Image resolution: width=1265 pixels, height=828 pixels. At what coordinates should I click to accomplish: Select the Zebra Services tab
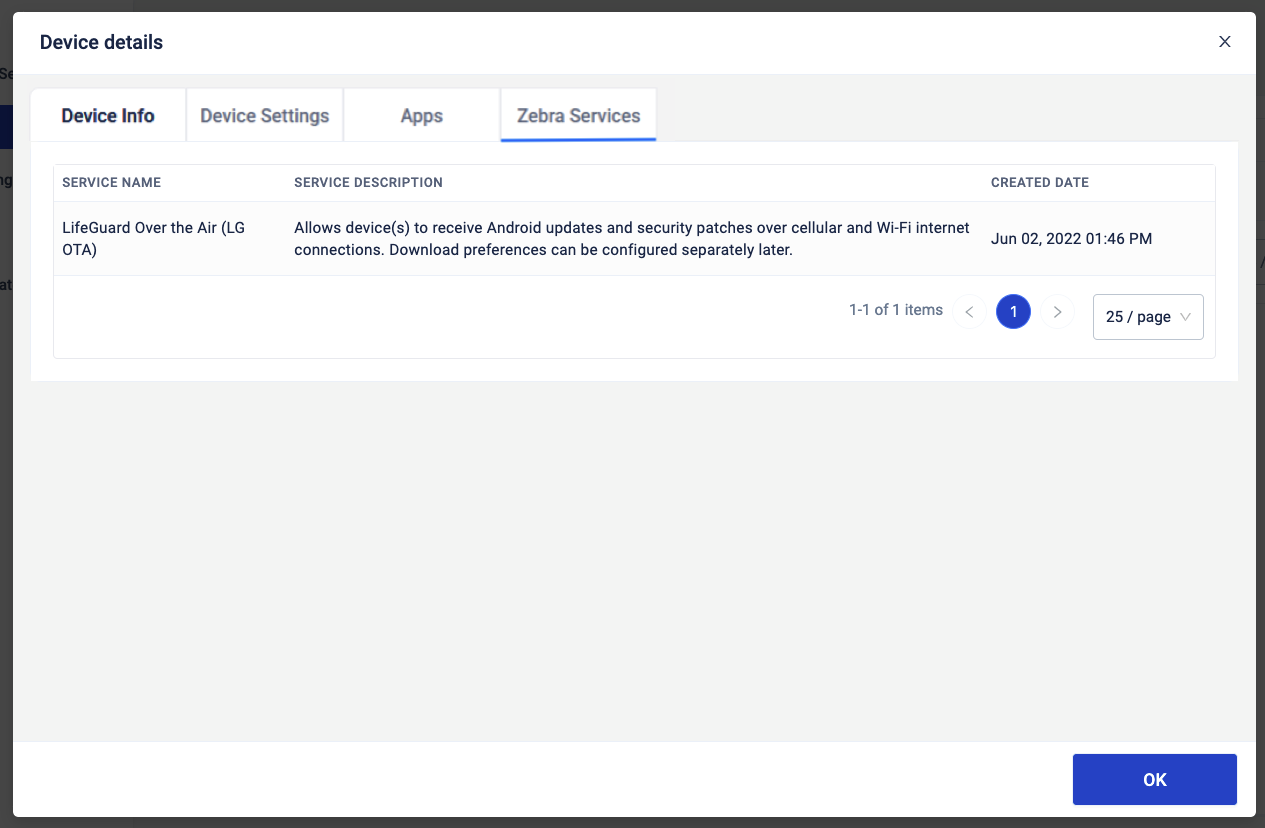pos(578,116)
